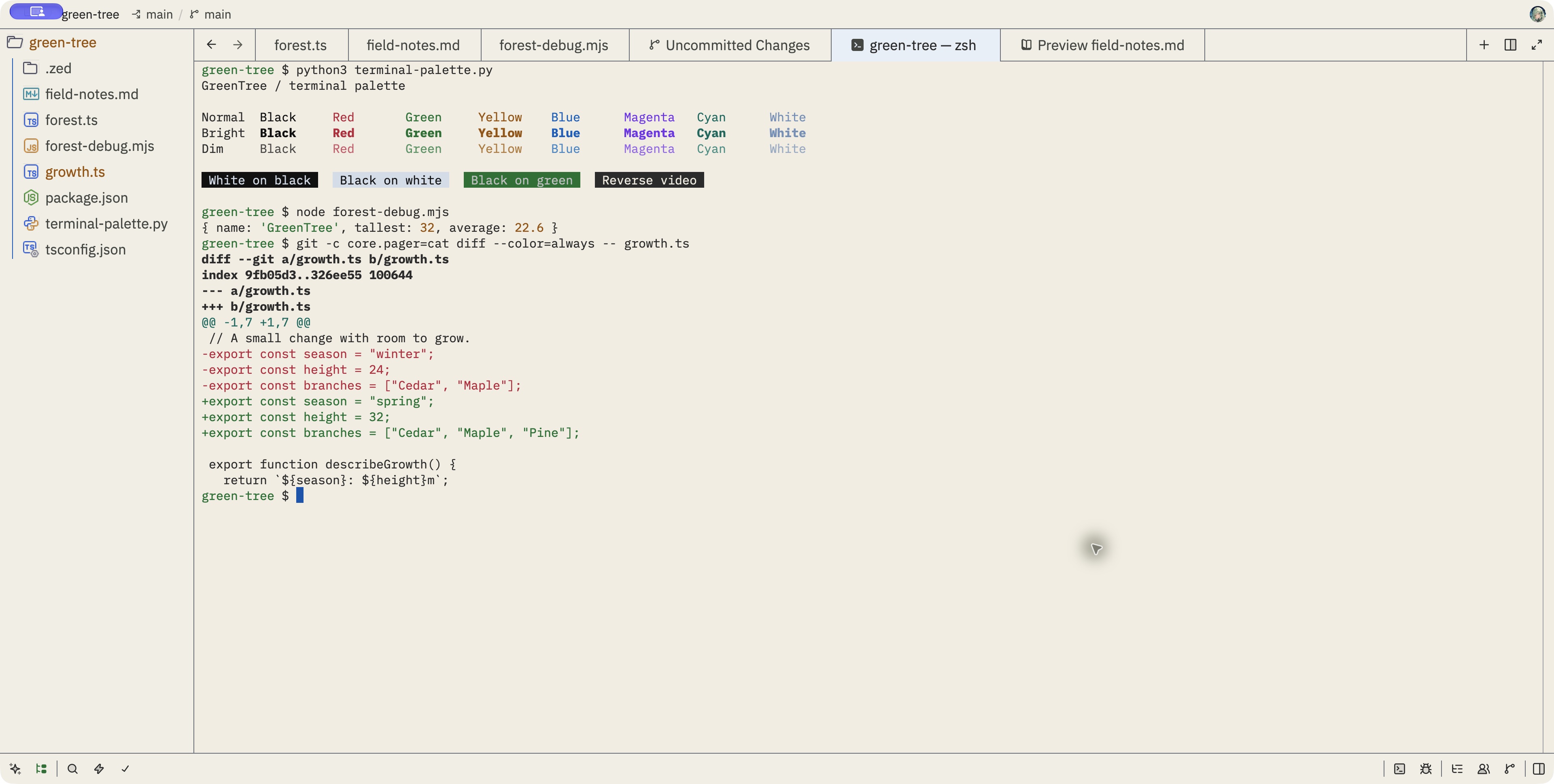
Task: Toggle the terminal panel in status bar
Action: (x=1399, y=768)
